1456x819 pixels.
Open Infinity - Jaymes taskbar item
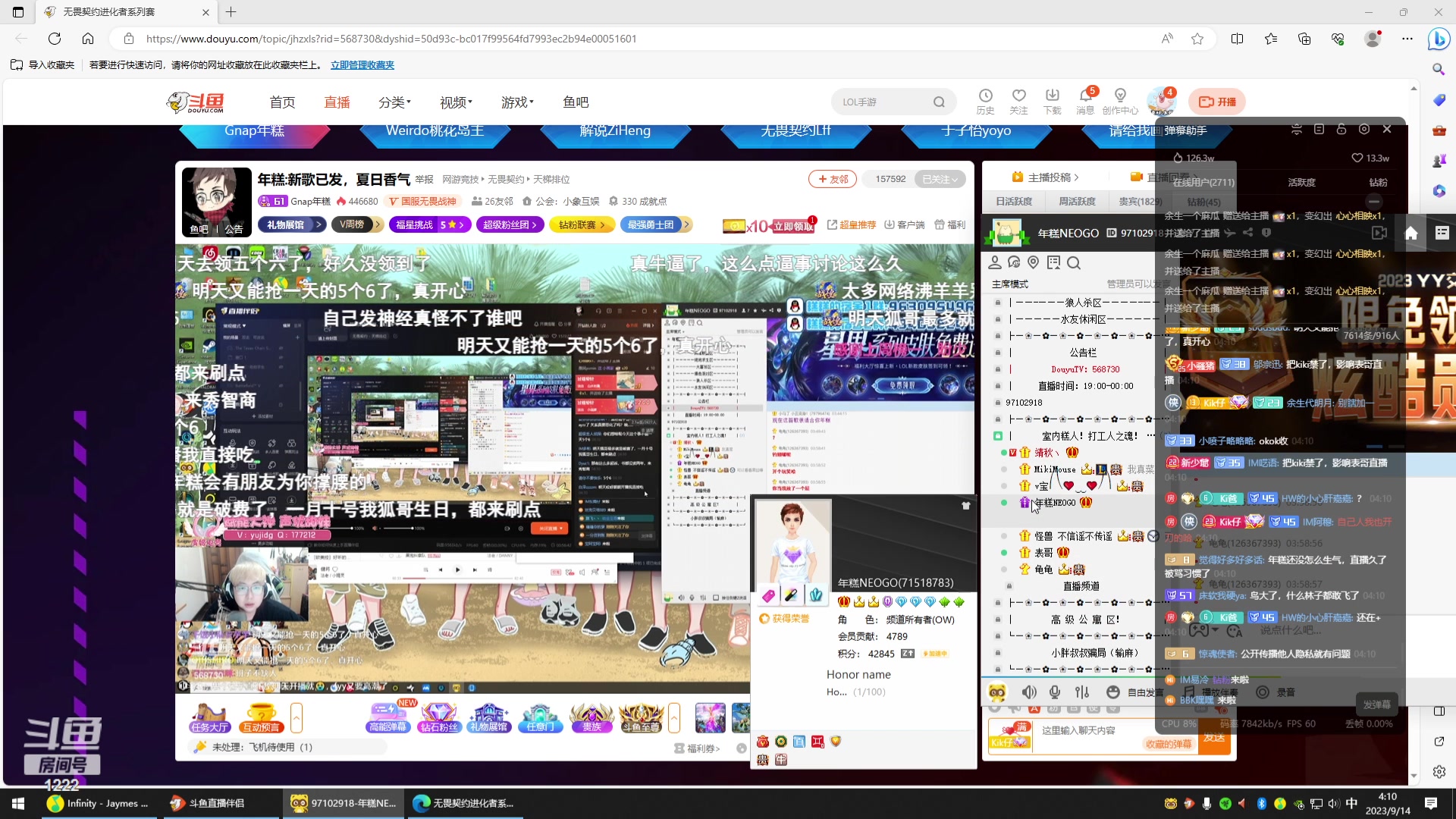pos(99,803)
